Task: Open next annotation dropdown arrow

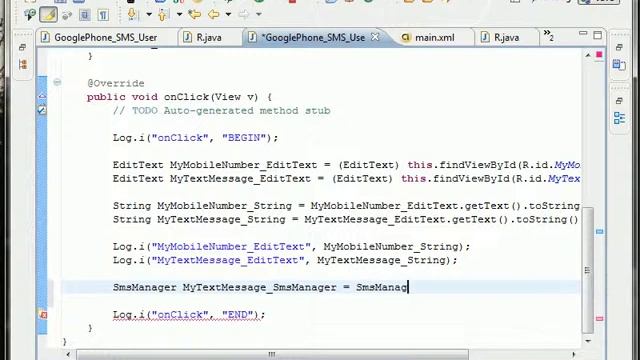Action: [149, 15]
